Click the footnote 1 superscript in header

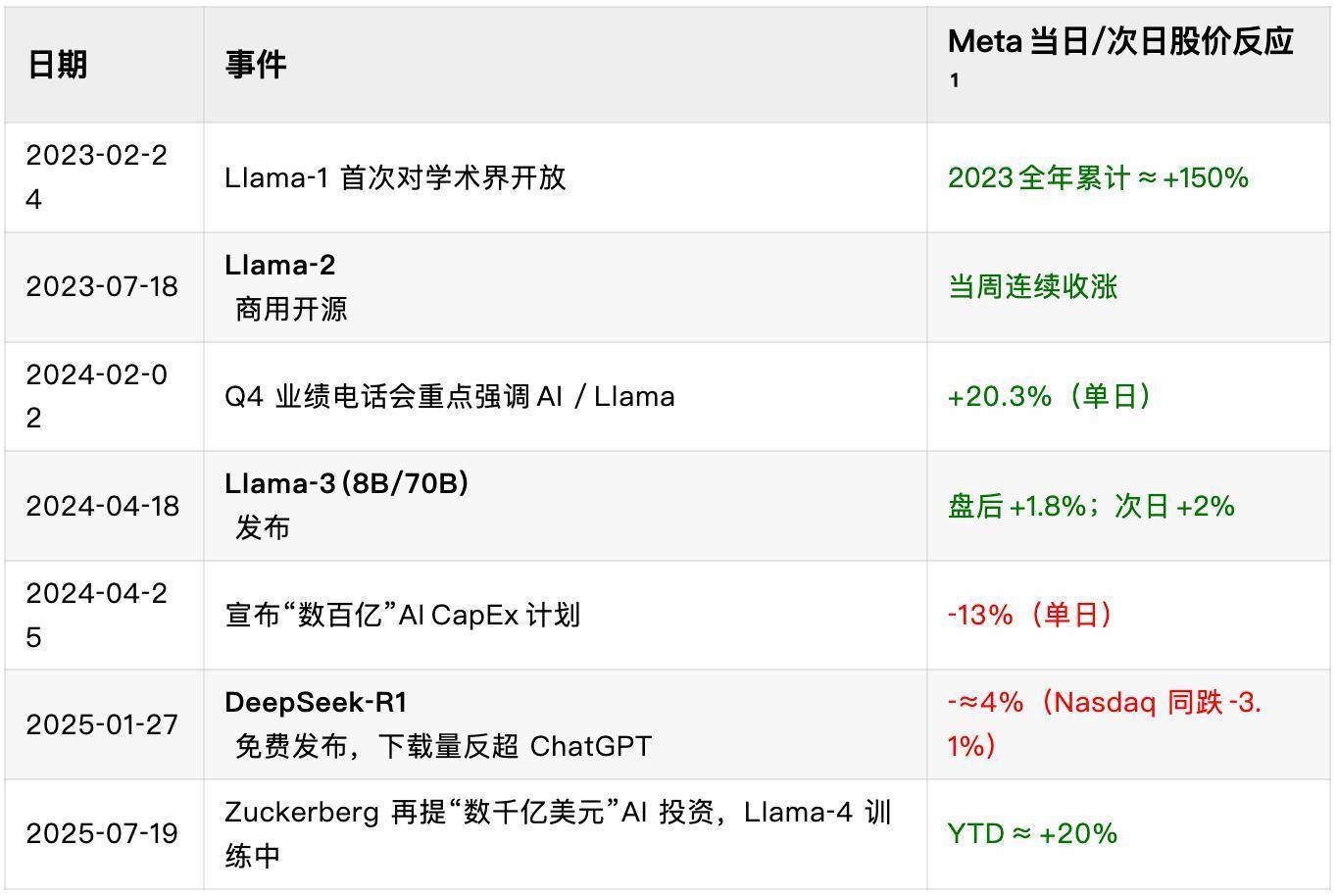(954, 82)
